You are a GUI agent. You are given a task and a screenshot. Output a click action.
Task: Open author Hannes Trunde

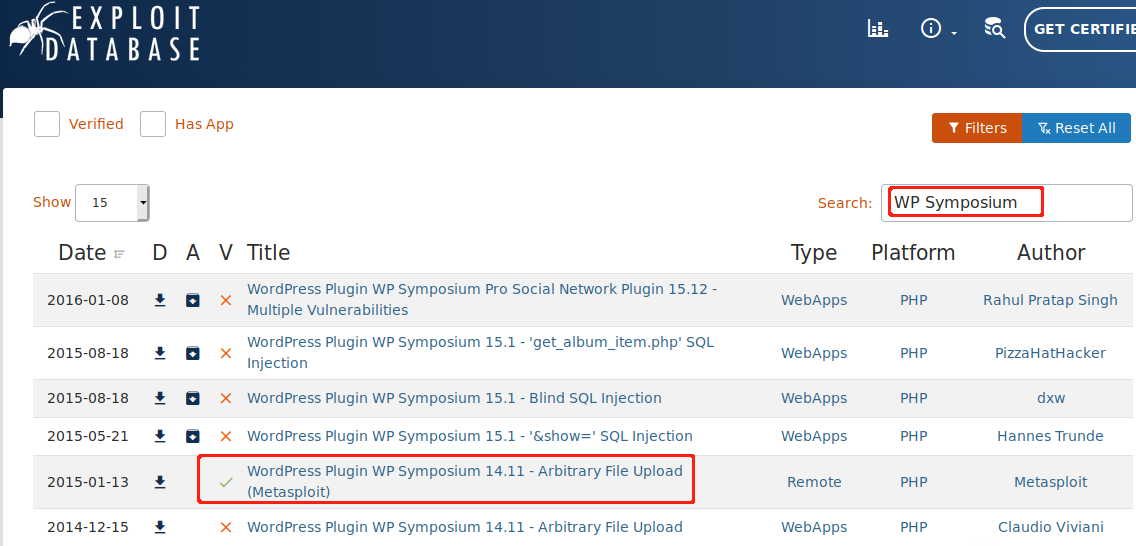(x=1050, y=436)
